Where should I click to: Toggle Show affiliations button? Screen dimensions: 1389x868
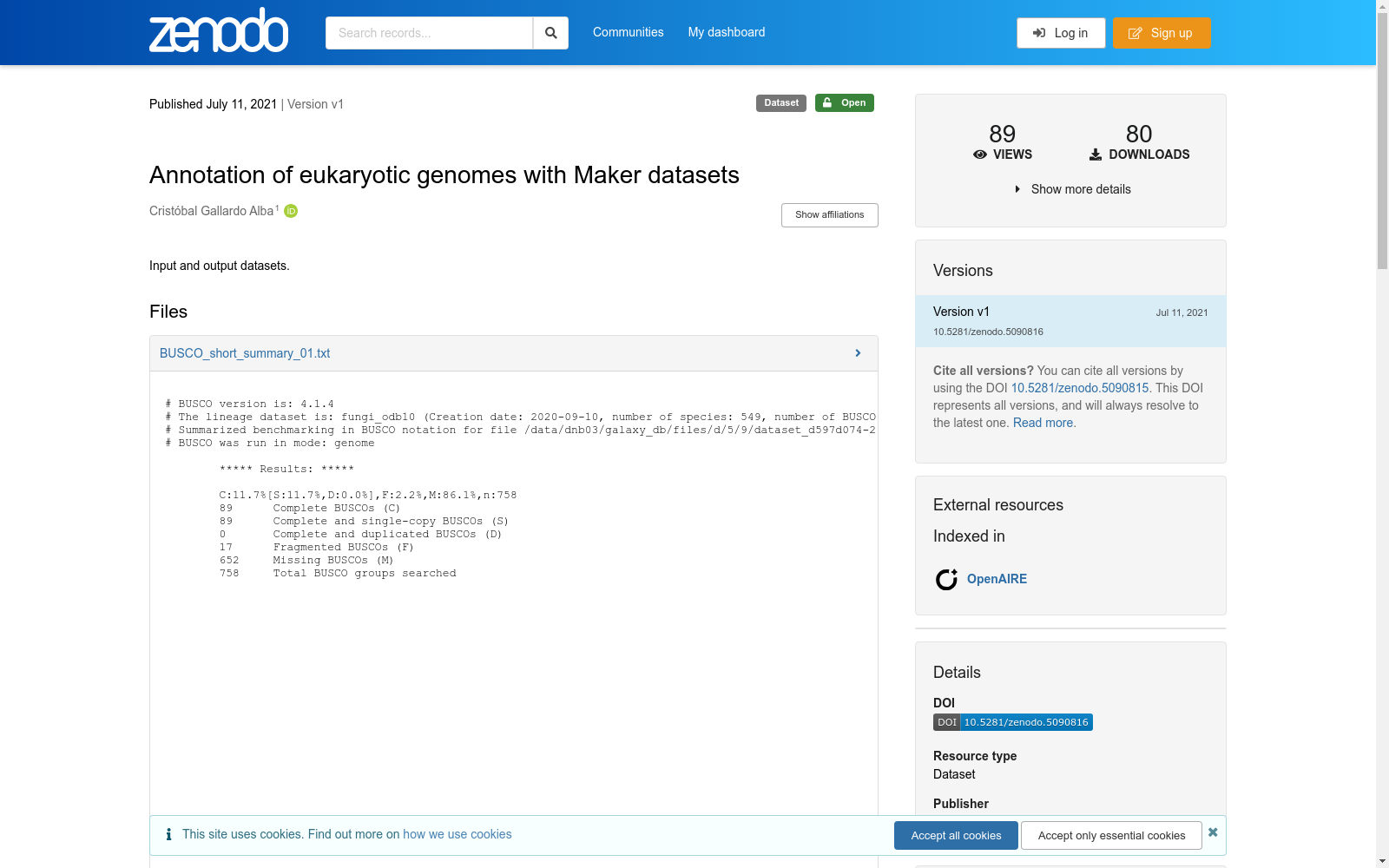(x=829, y=215)
